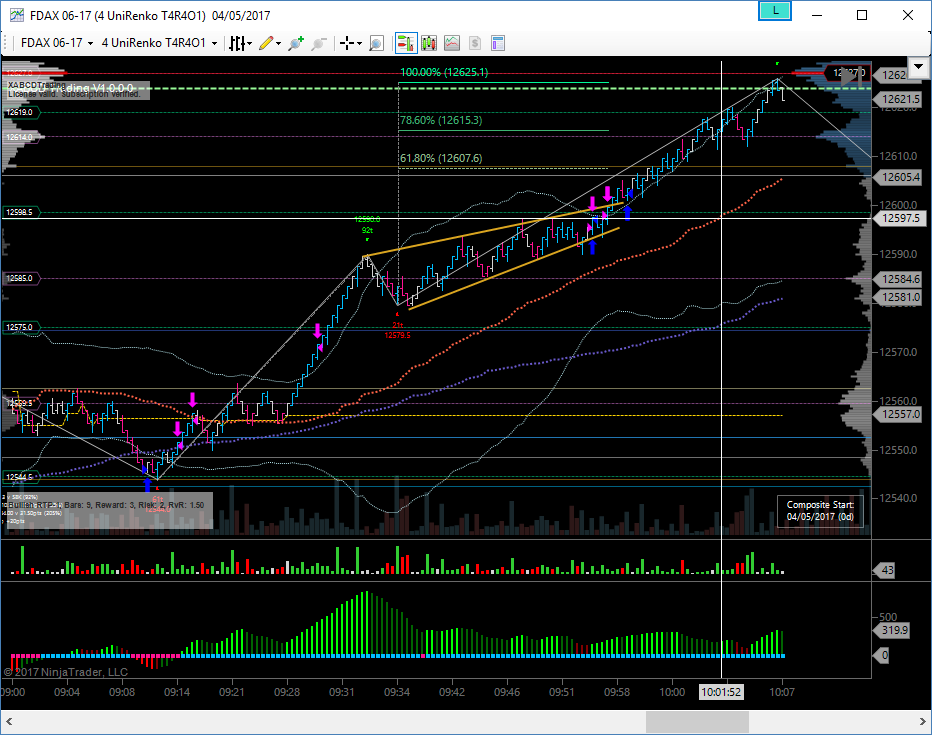Open the Data Series candlestick icon

(429, 43)
